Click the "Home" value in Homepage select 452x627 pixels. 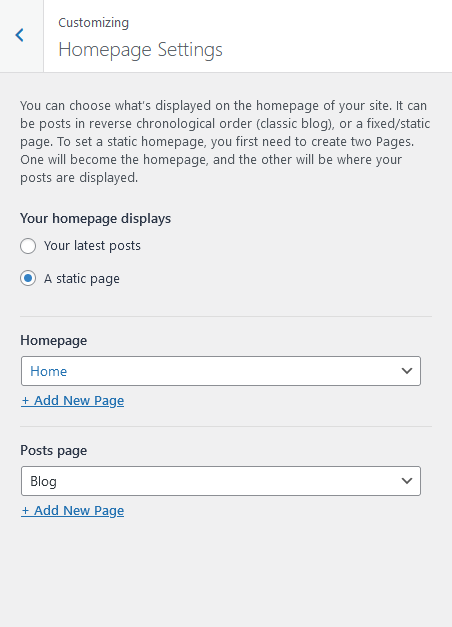point(49,371)
